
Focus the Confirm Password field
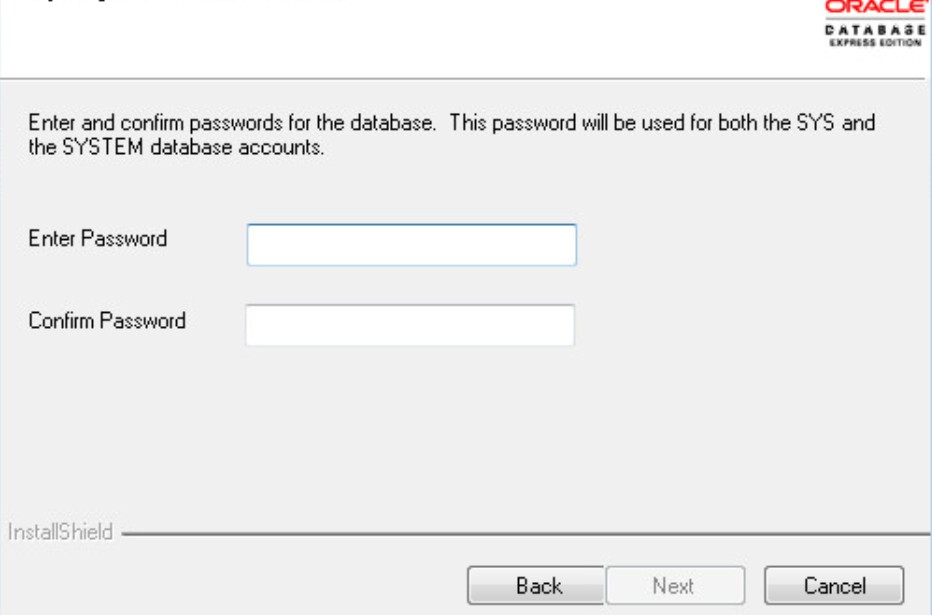(x=410, y=325)
